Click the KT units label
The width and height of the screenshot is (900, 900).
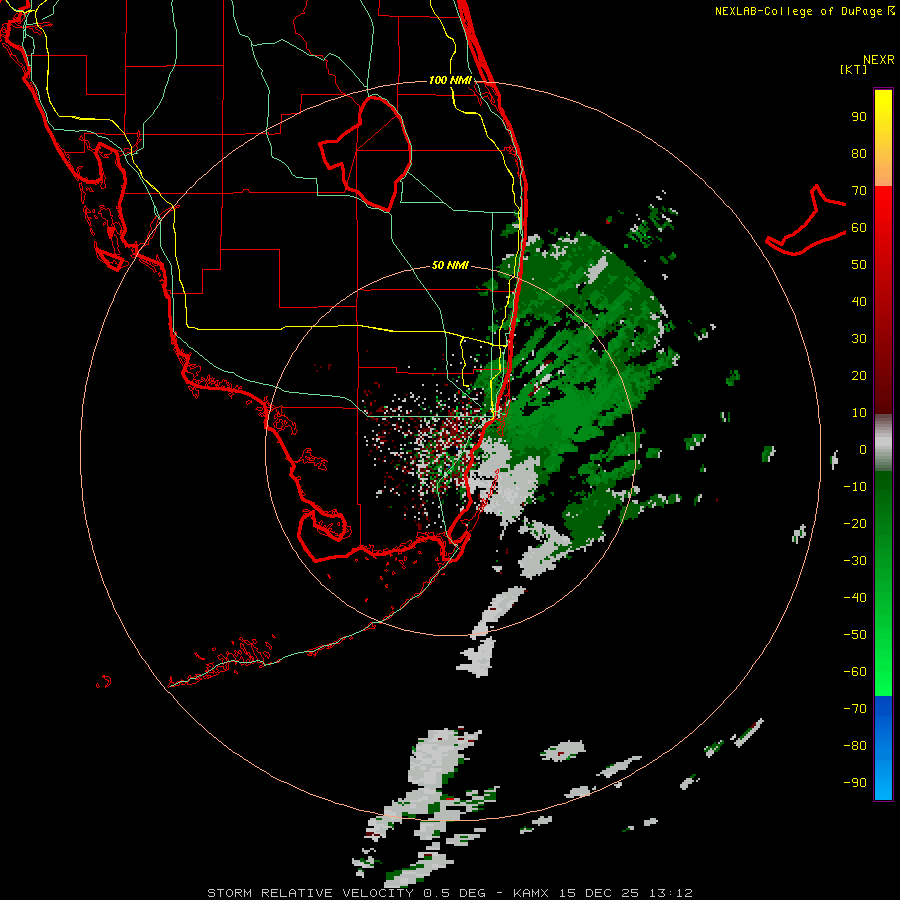pos(853,69)
